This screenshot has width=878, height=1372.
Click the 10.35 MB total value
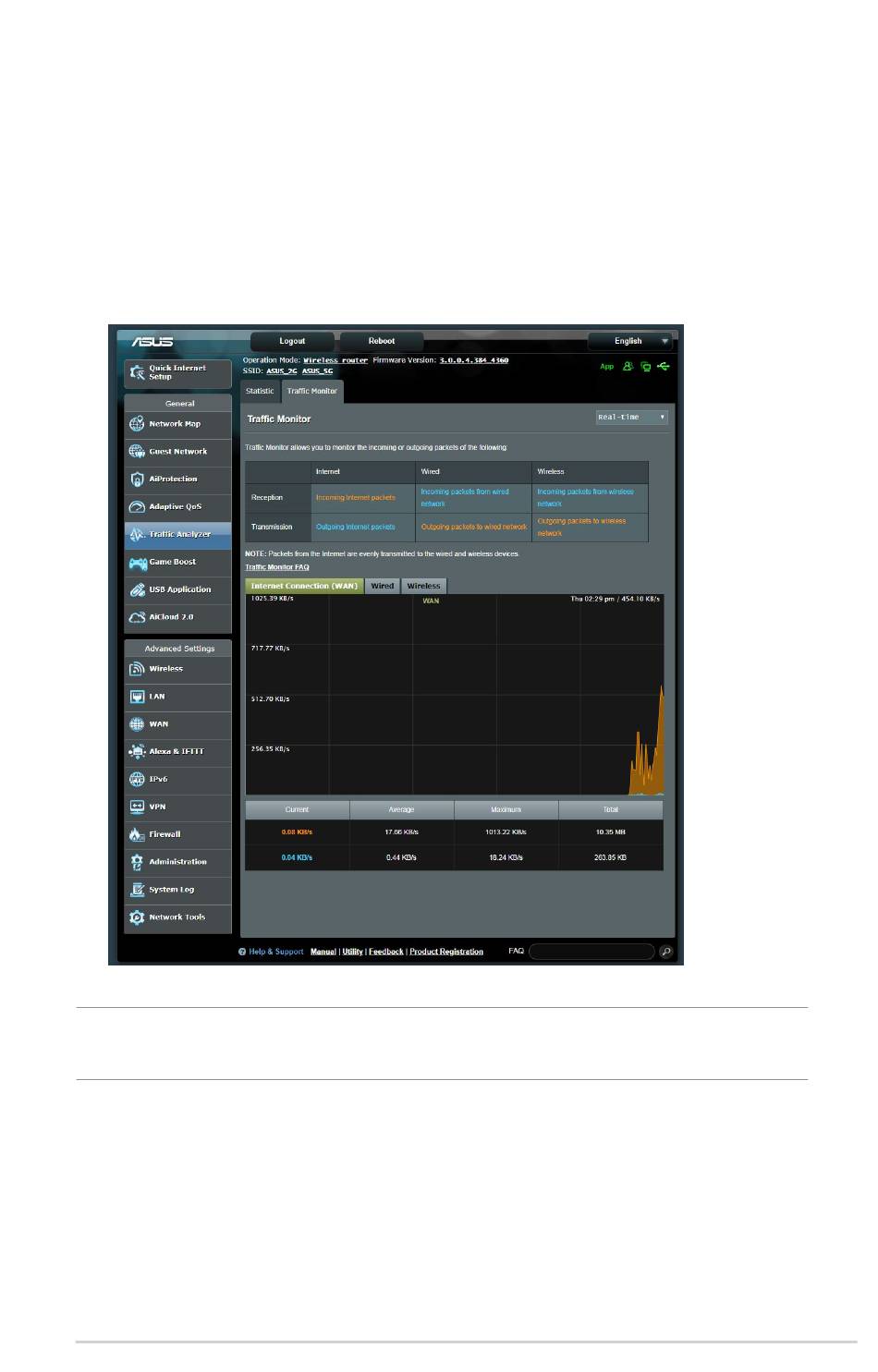611,832
